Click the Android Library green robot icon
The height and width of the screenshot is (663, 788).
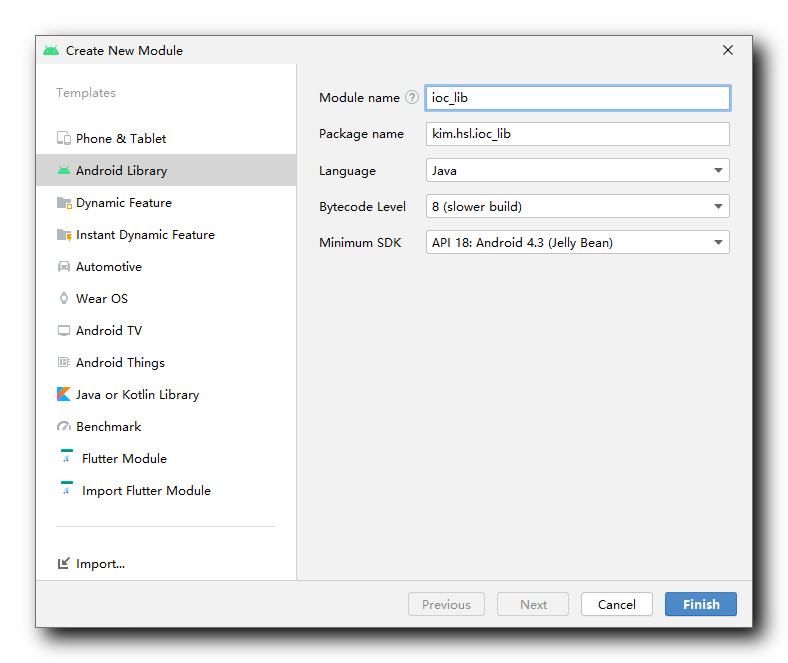(x=64, y=170)
